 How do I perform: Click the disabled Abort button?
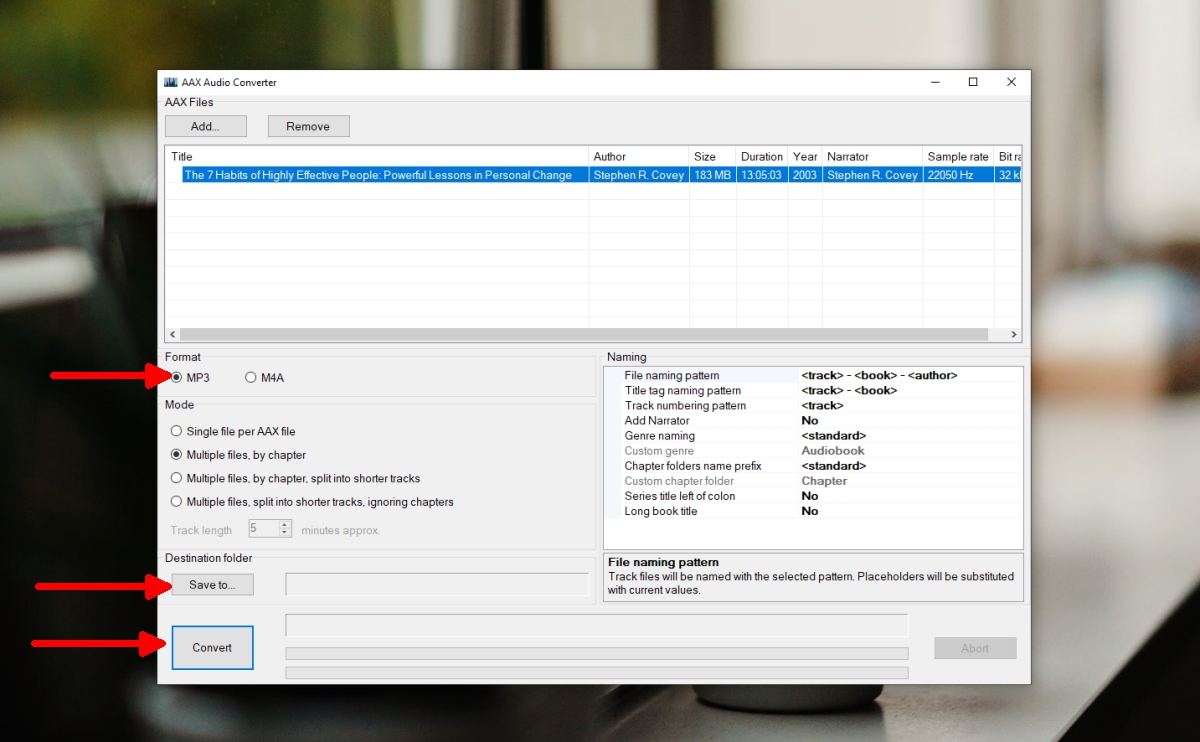click(x=975, y=648)
